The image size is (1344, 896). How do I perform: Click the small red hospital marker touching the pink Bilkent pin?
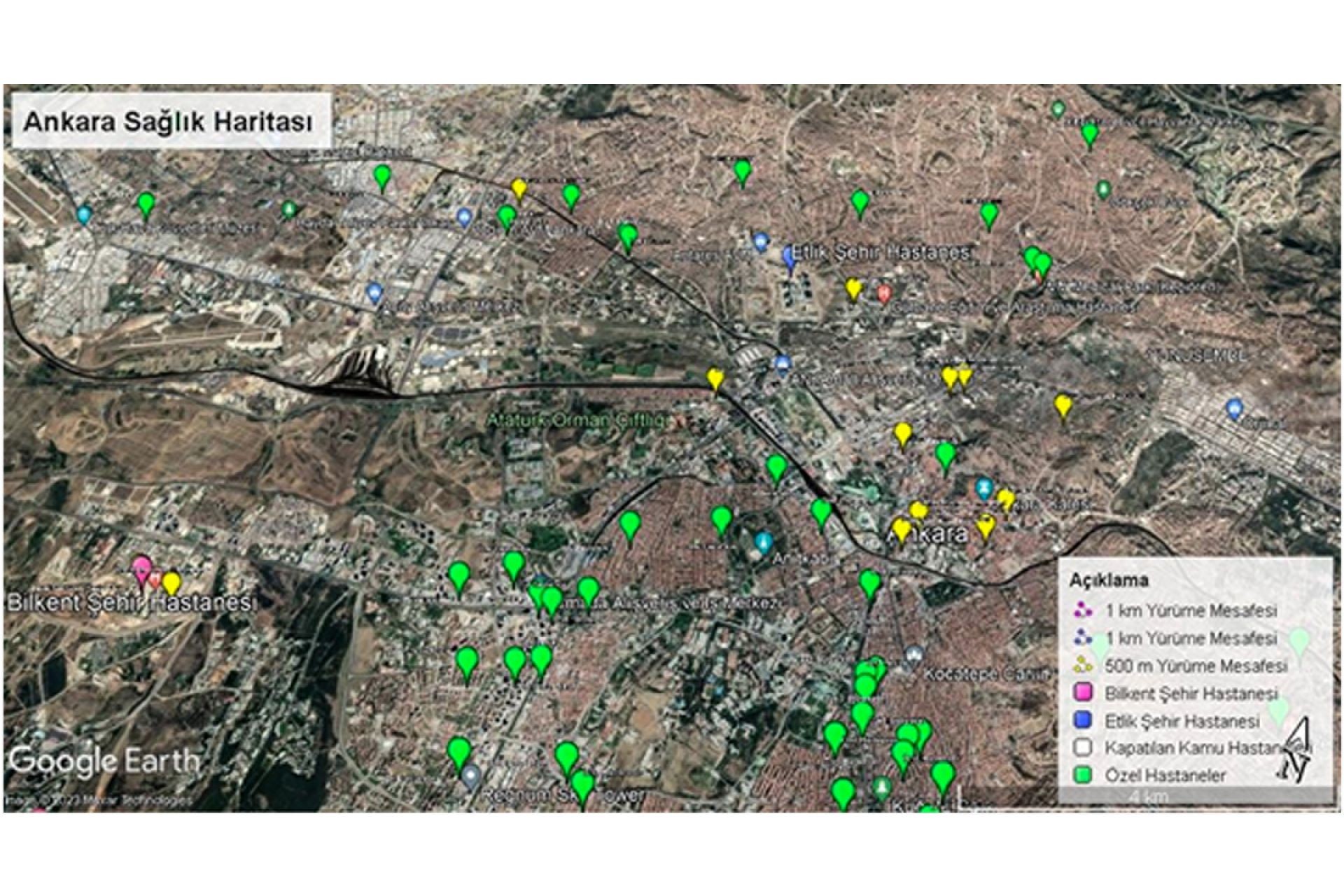click(155, 579)
